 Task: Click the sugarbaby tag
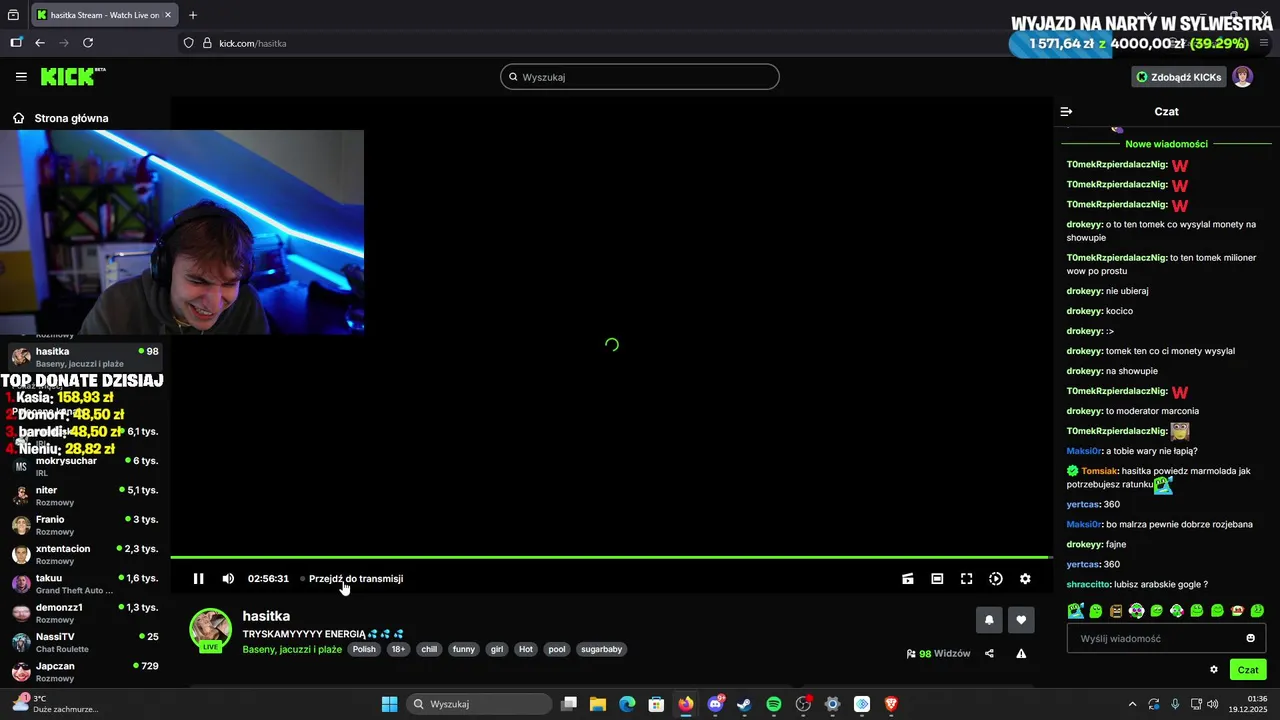(x=602, y=649)
